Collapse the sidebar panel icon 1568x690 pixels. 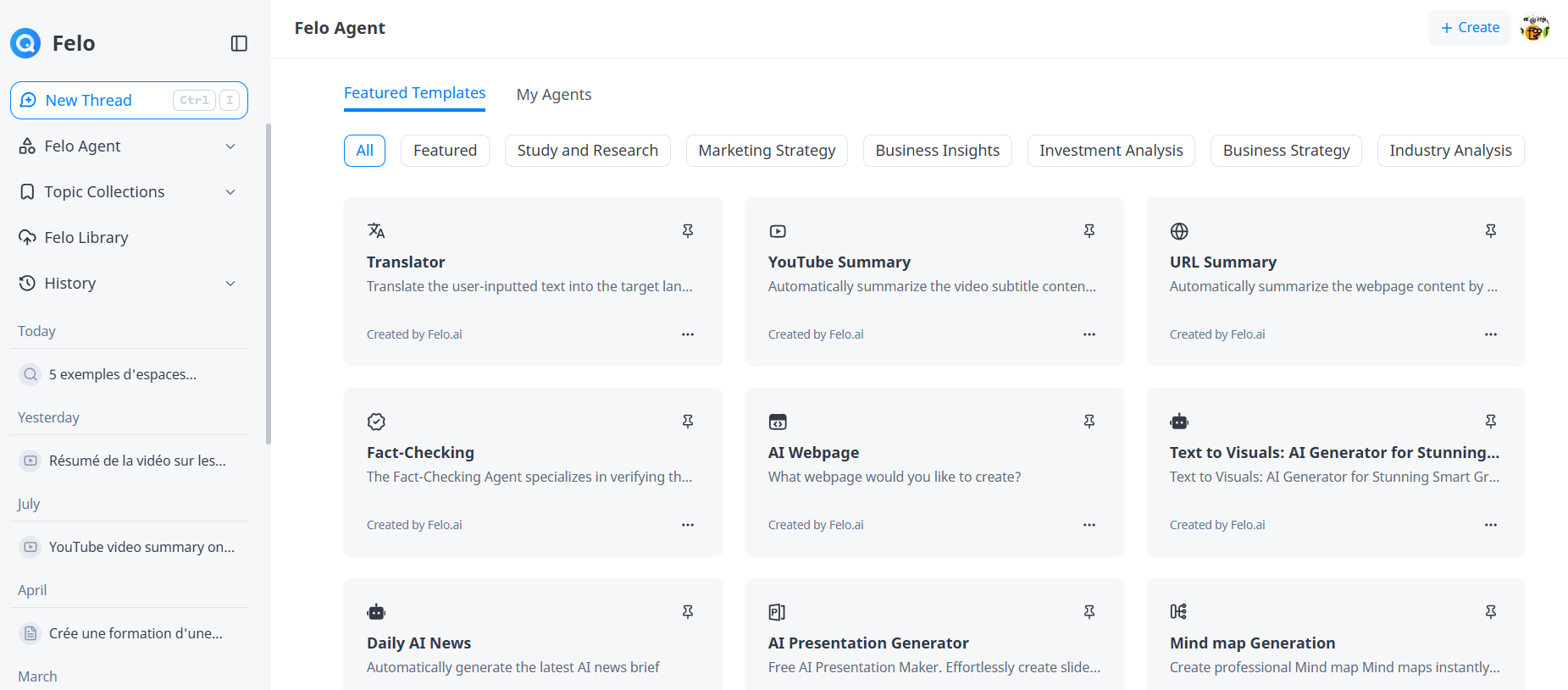tap(239, 43)
